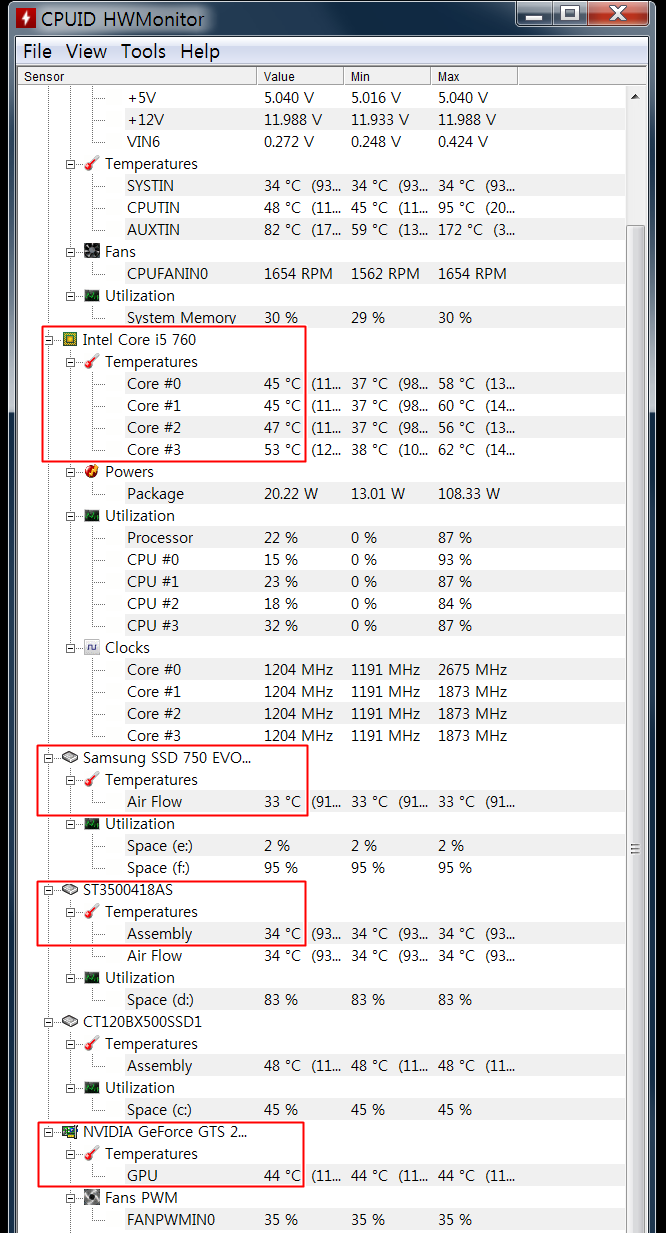666x1233 pixels.
Task: Click the Utilization icon above System Memory
Action: coord(92,296)
